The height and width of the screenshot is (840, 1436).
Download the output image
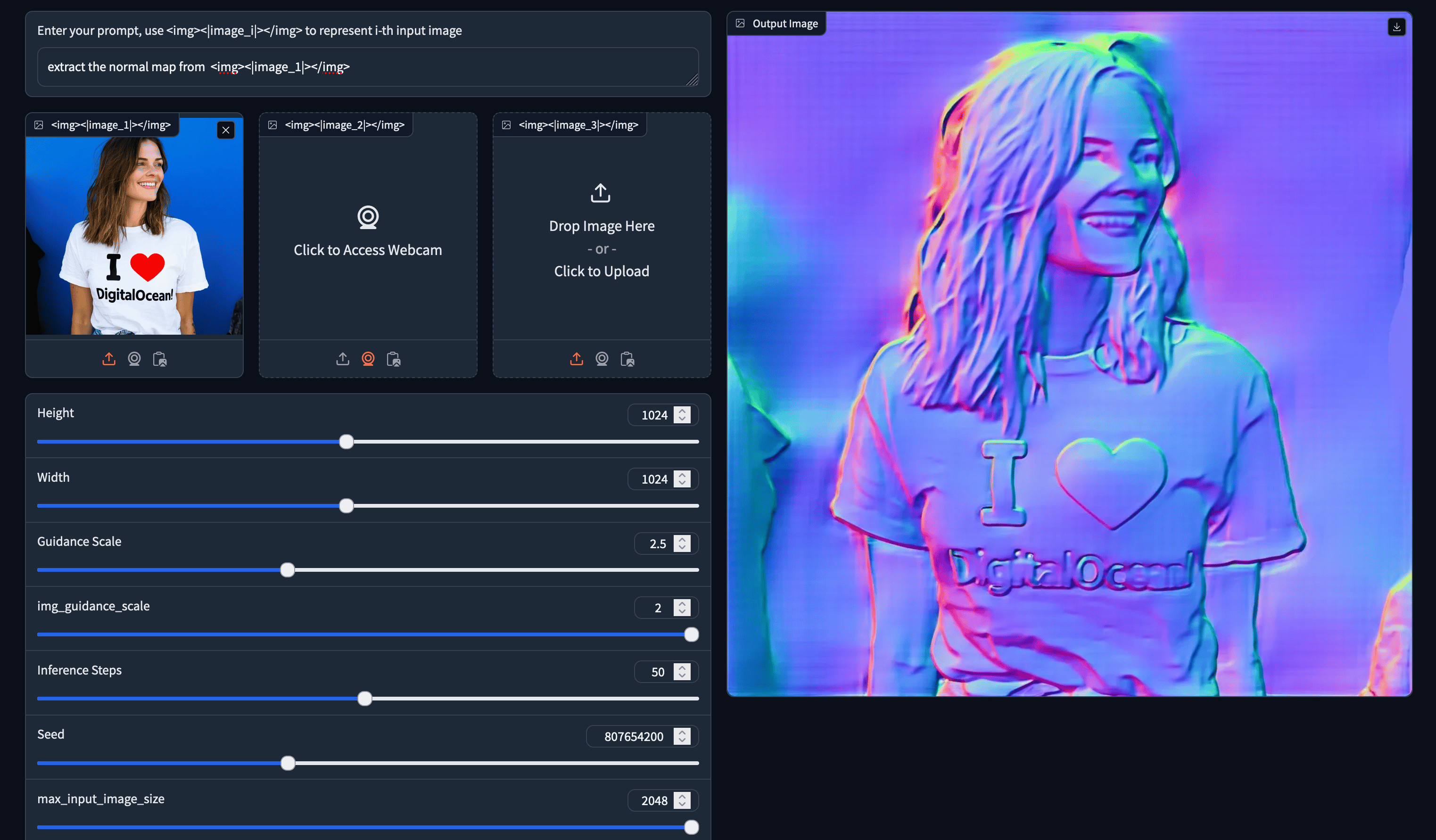click(1396, 27)
